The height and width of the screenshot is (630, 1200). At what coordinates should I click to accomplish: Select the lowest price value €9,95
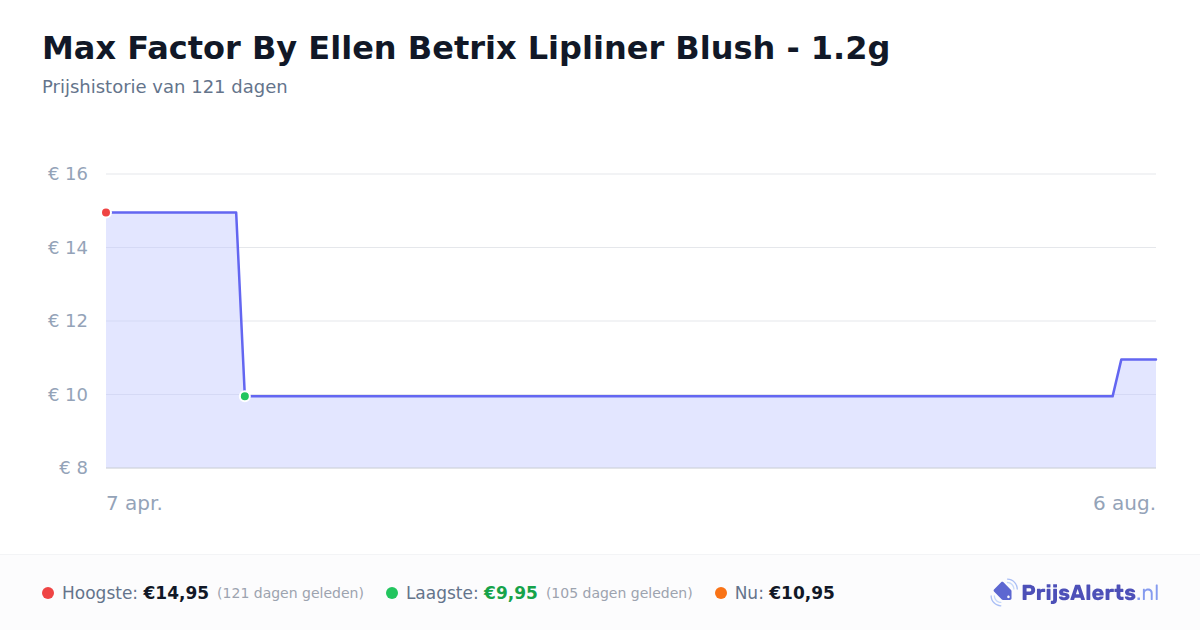(511, 593)
